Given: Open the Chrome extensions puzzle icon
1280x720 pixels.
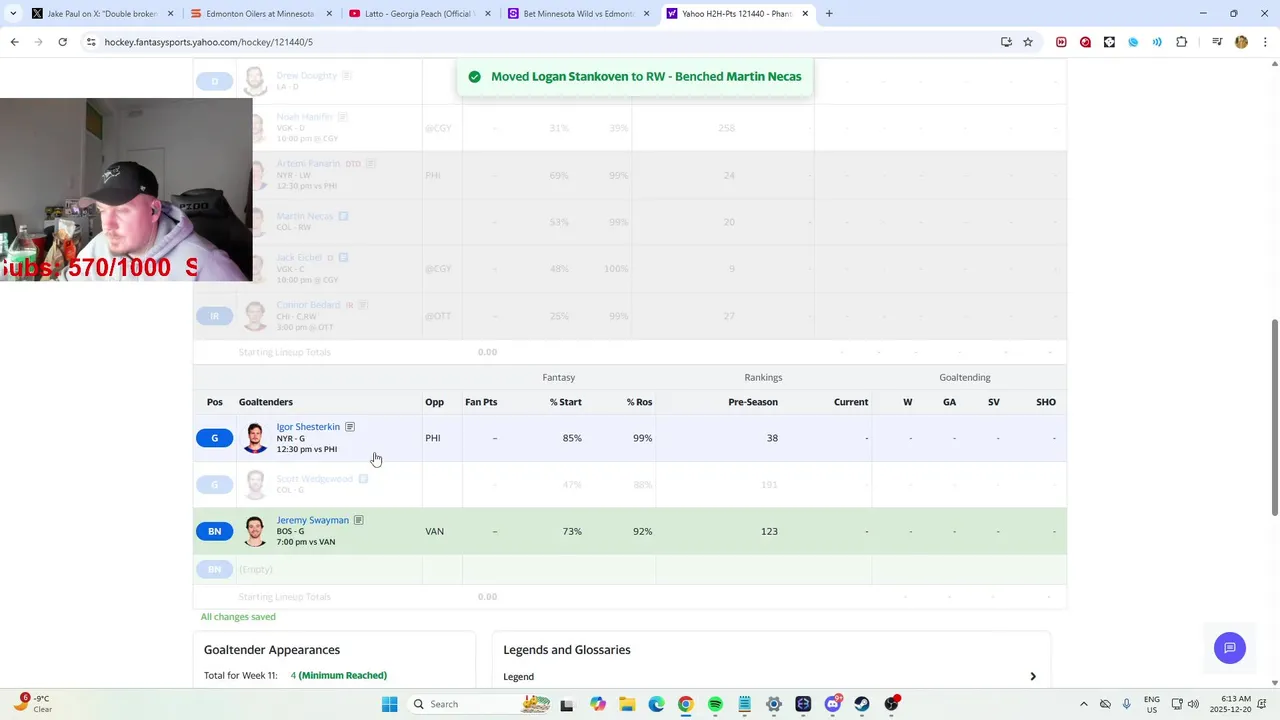Looking at the screenshot, I should click(1181, 42).
